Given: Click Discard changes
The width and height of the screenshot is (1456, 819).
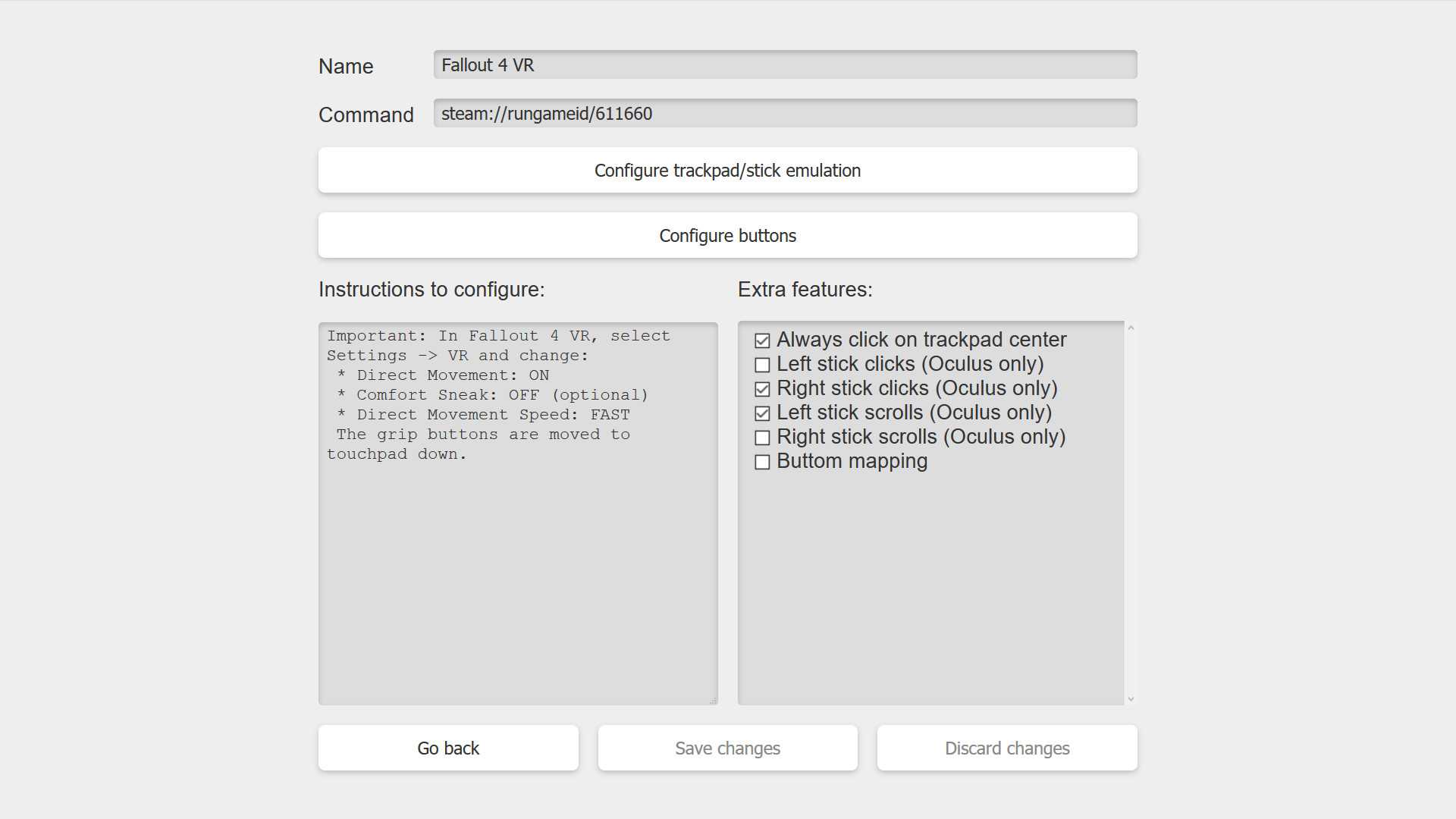Looking at the screenshot, I should click(x=1007, y=748).
